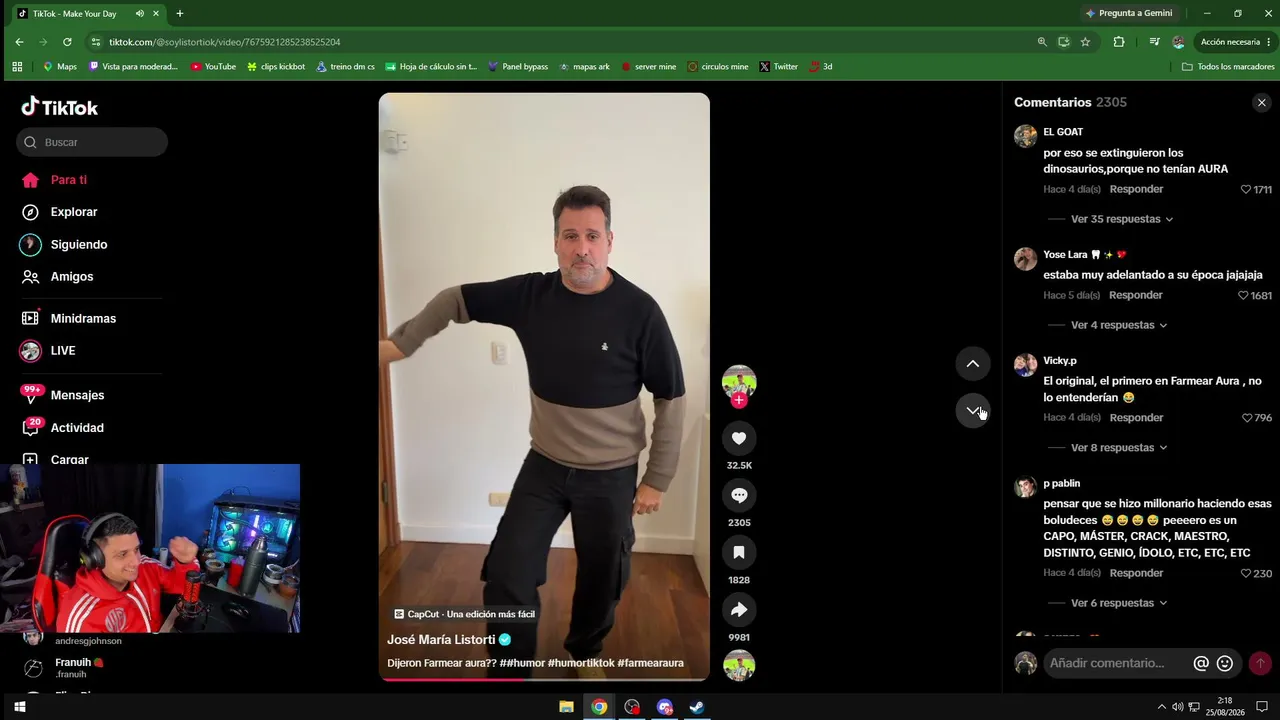Click the browser address bar
Viewport: 1280px width, 720px height.
pos(560,42)
